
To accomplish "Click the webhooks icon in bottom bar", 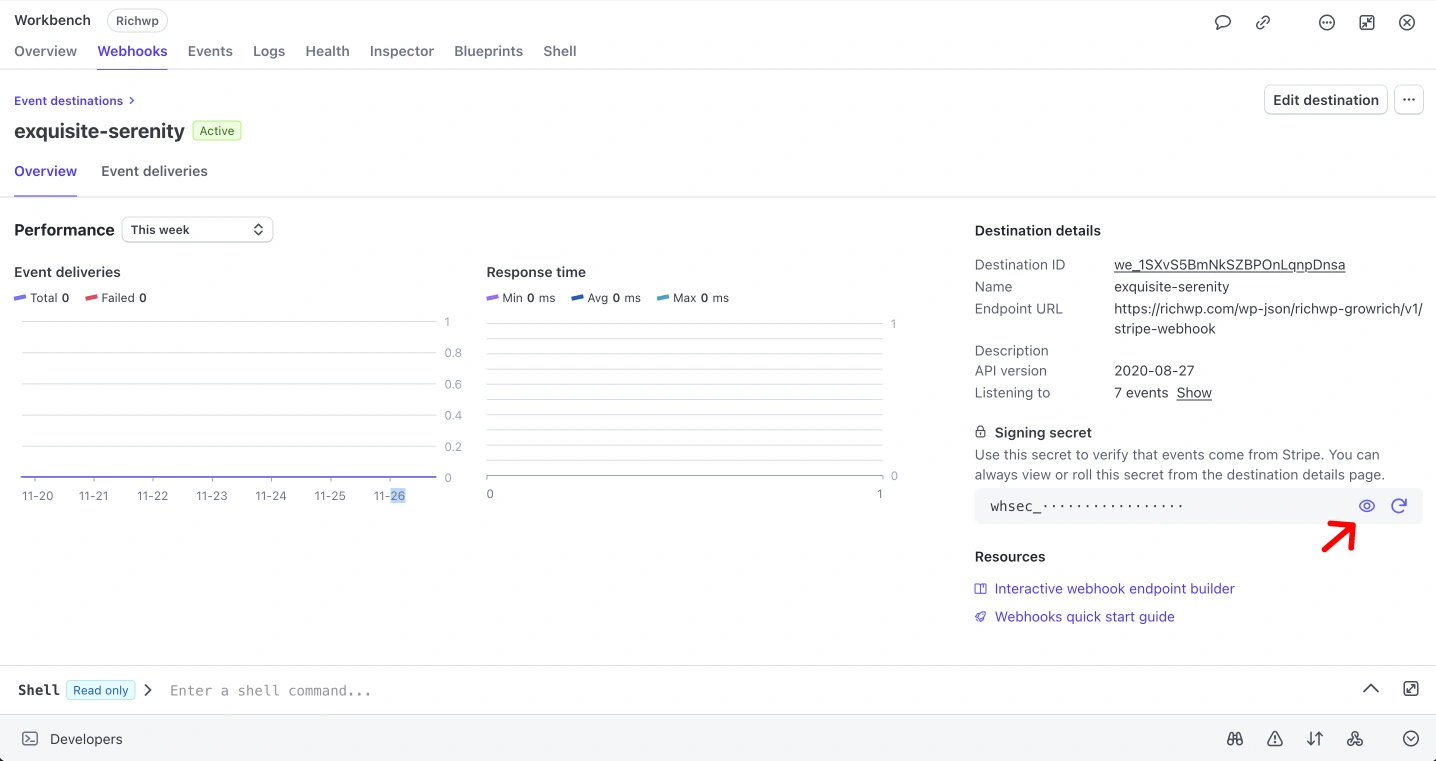I will pyautogui.click(x=1355, y=739).
